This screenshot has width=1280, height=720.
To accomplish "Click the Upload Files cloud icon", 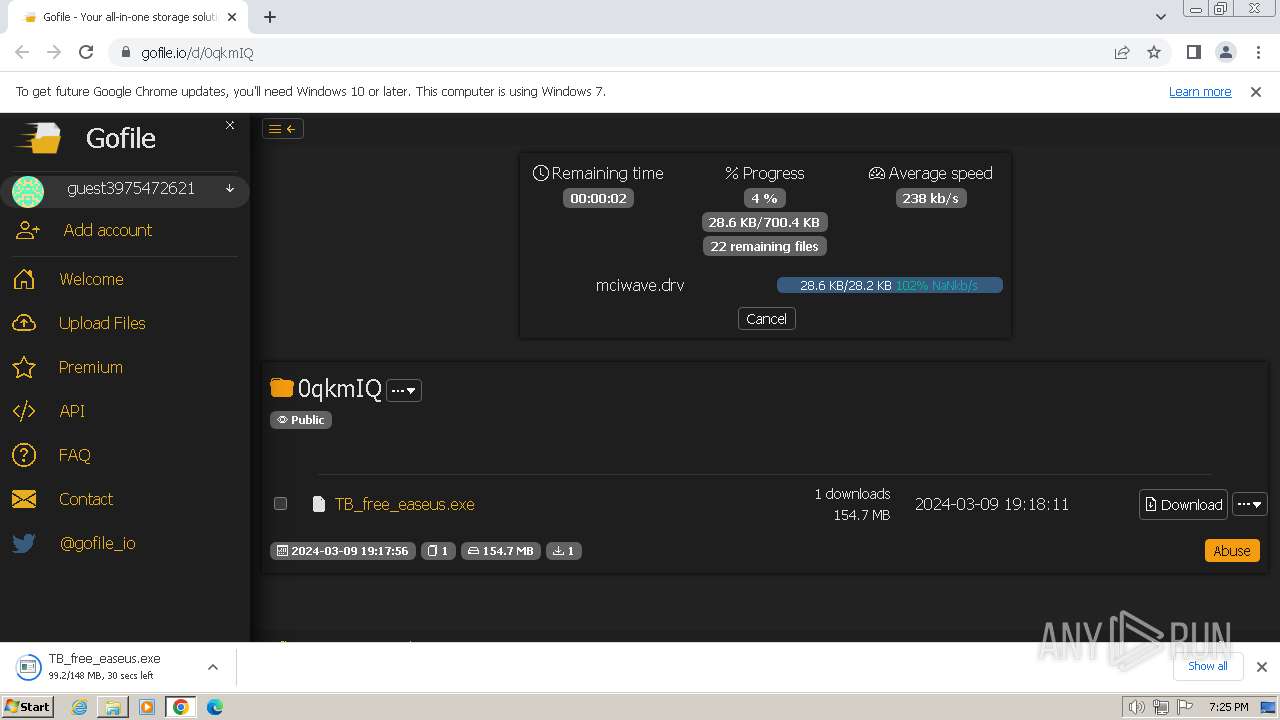I will [25, 323].
